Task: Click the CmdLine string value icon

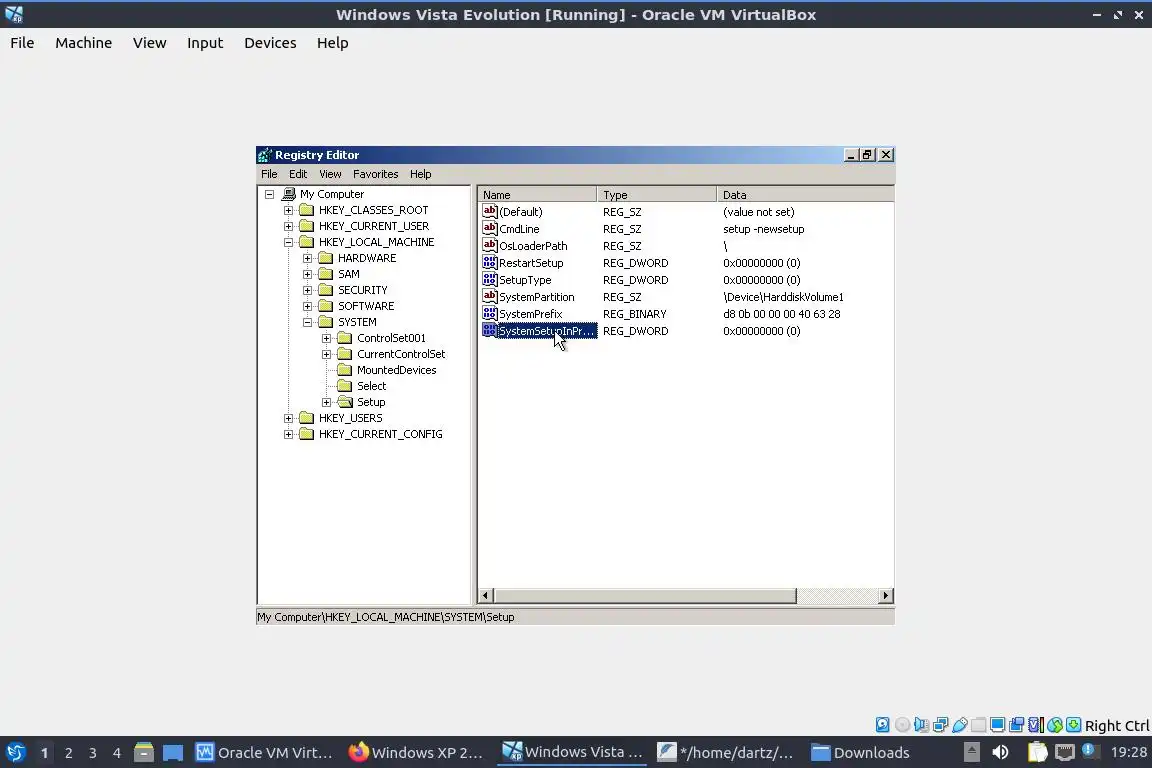Action: coord(490,229)
